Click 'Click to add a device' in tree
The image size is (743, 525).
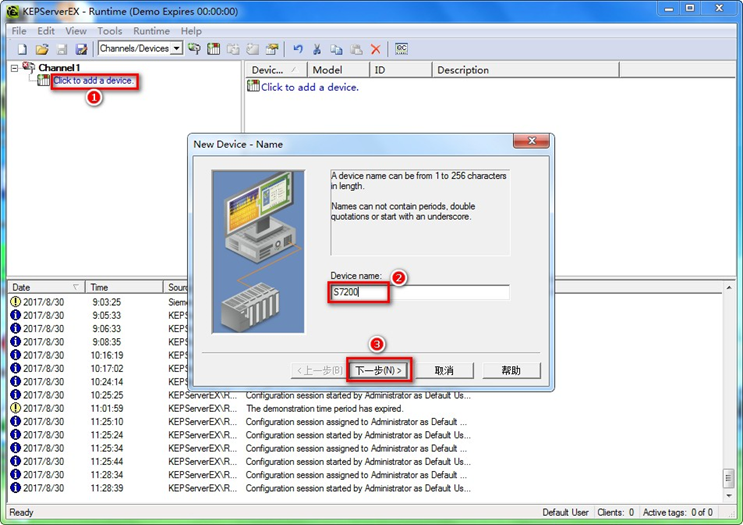(x=93, y=81)
